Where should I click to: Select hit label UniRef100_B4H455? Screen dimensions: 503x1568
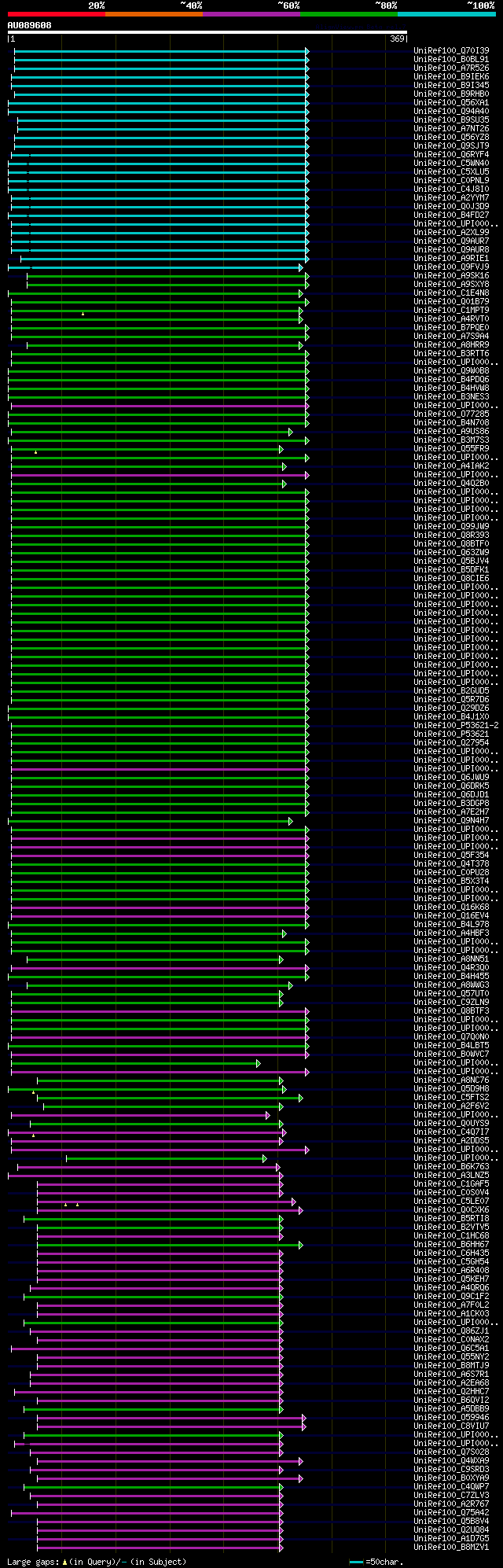tap(451, 976)
